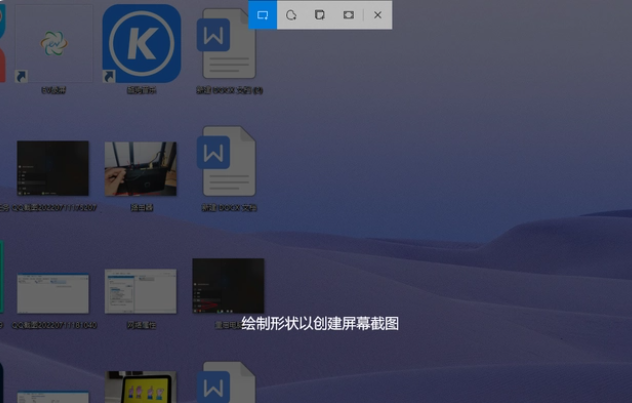Select dark screenshot thumbnail next to hint text
This screenshot has height=403, width=632.
click(x=228, y=286)
